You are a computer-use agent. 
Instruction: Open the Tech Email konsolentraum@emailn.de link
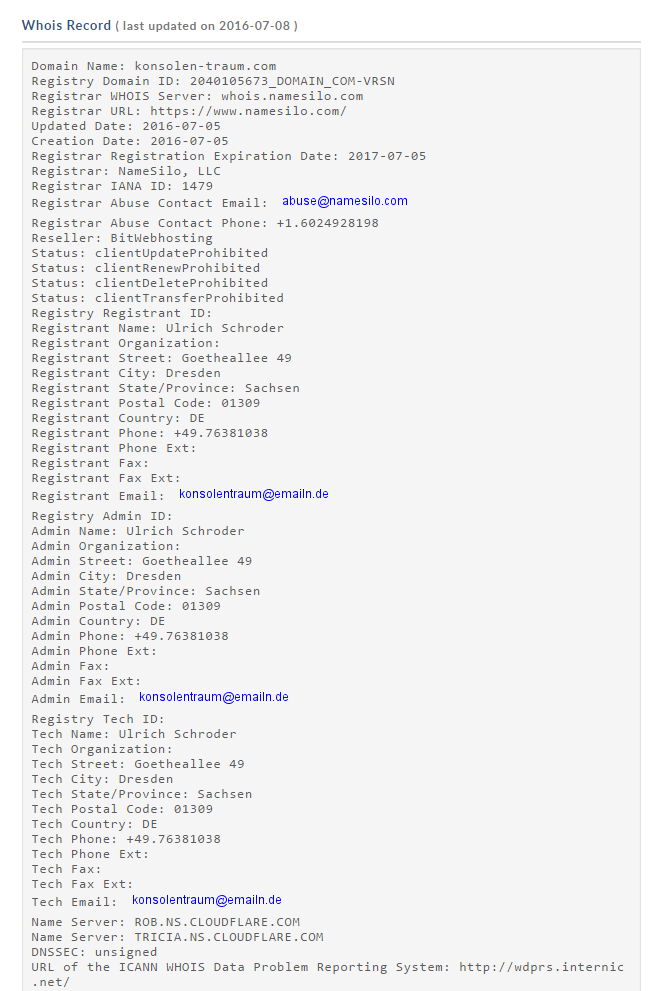coord(207,900)
